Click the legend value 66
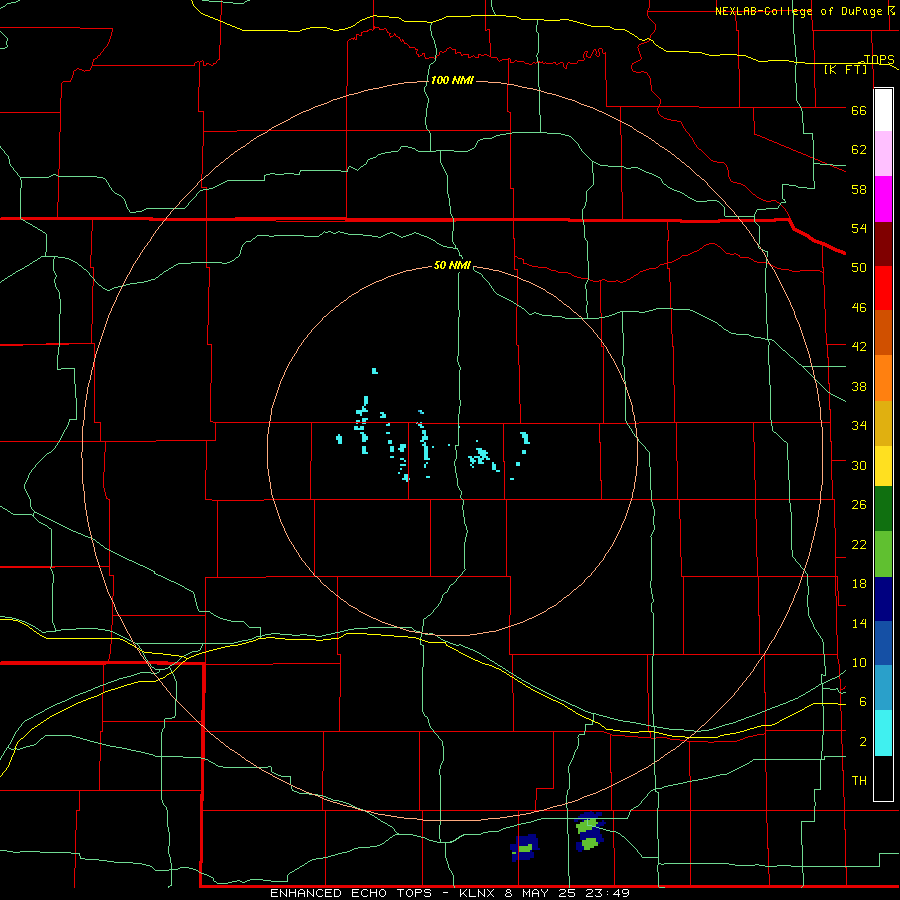This screenshot has width=900, height=900. click(x=859, y=111)
